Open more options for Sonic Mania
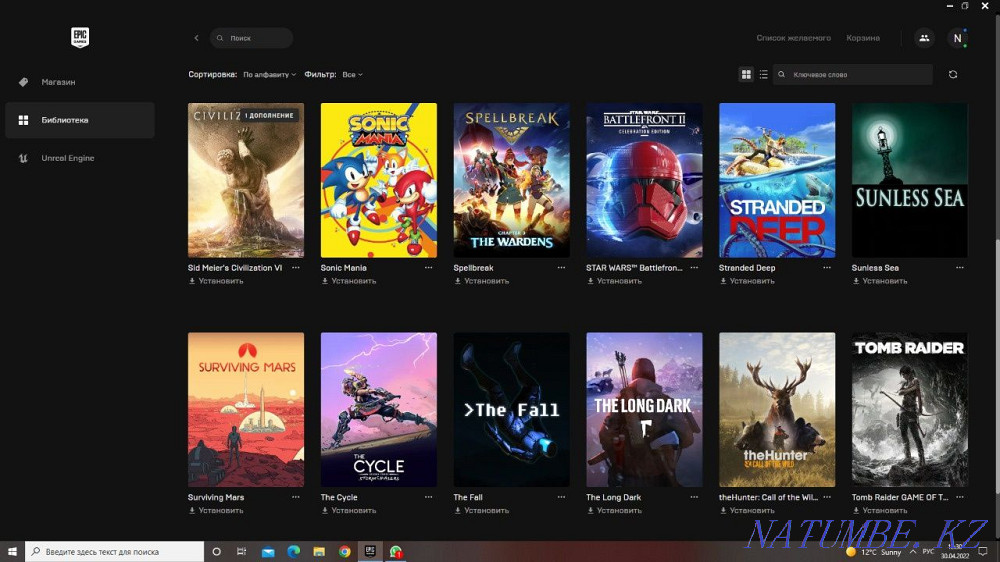 coord(429,268)
